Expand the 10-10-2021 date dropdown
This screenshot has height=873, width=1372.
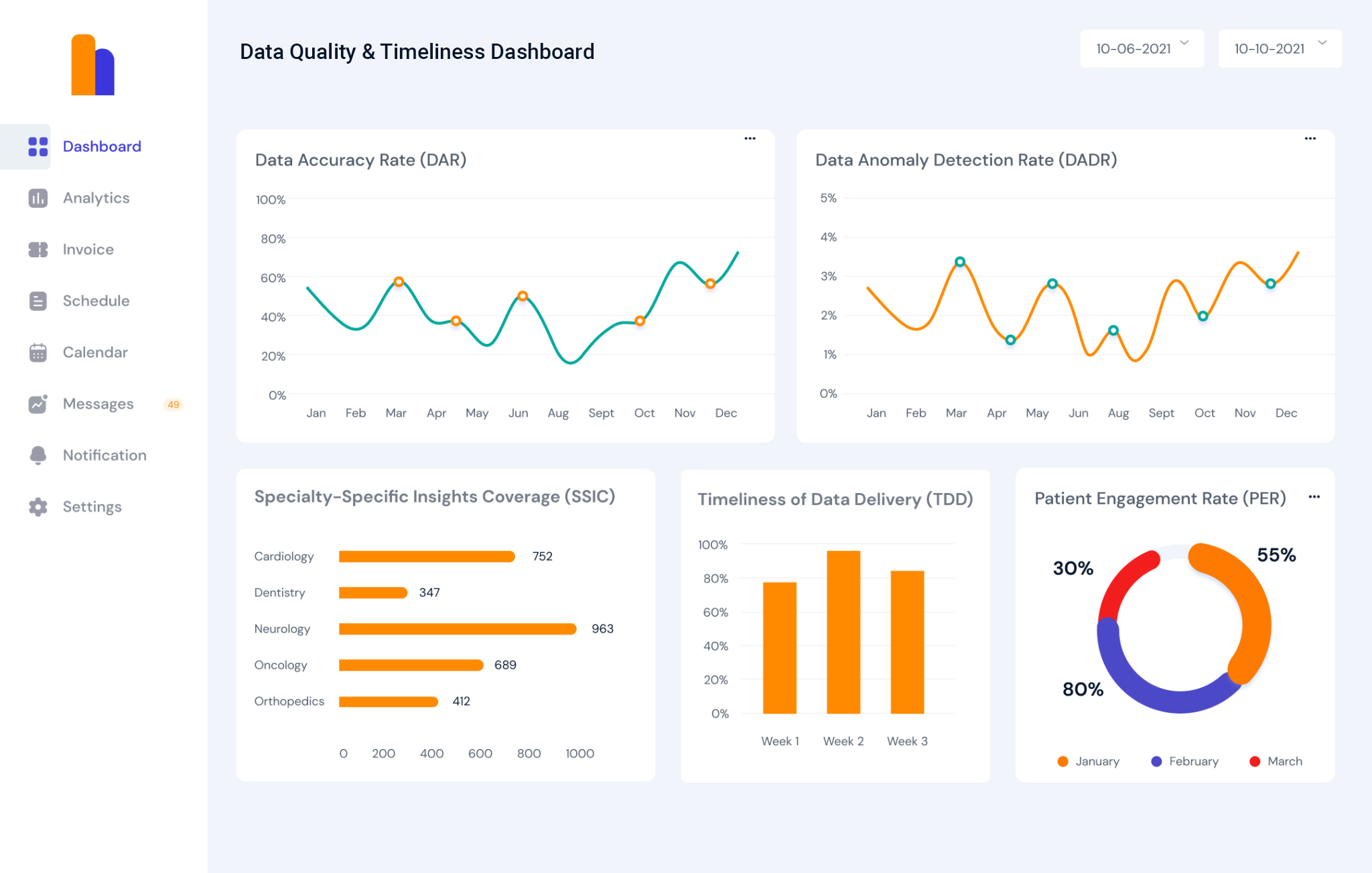click(1322, 47)
